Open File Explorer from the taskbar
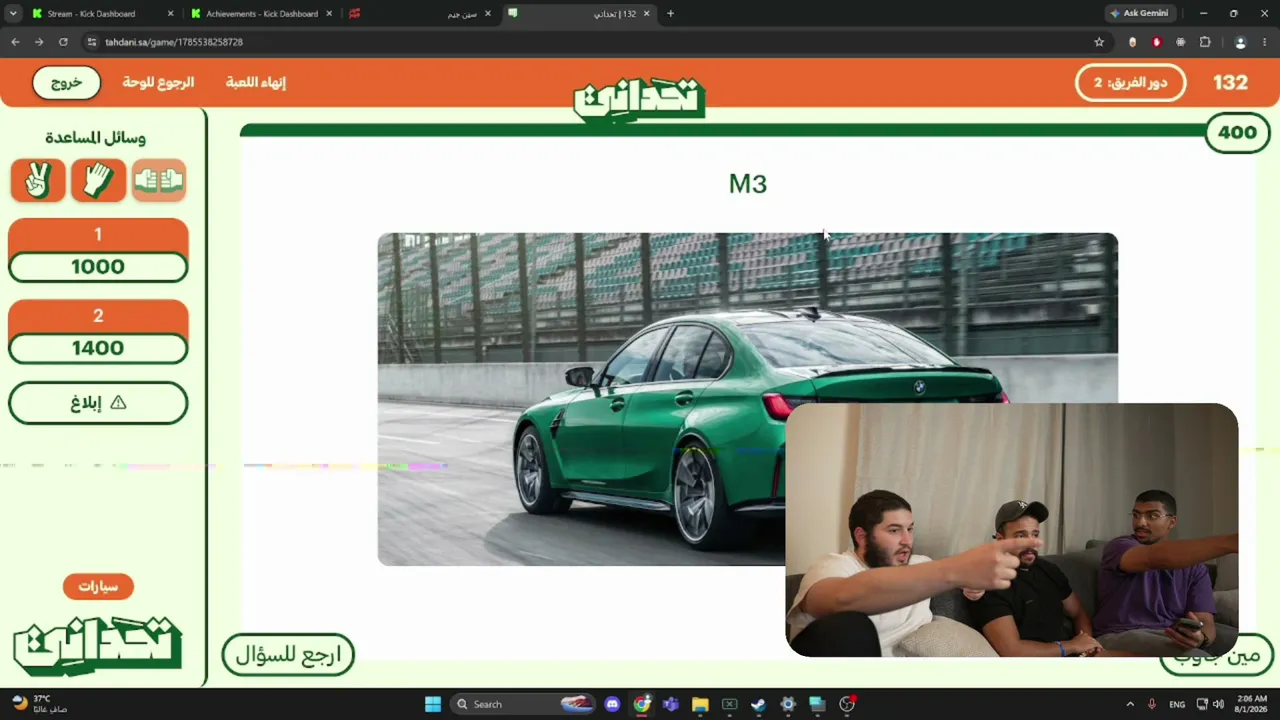 (700, 704)
